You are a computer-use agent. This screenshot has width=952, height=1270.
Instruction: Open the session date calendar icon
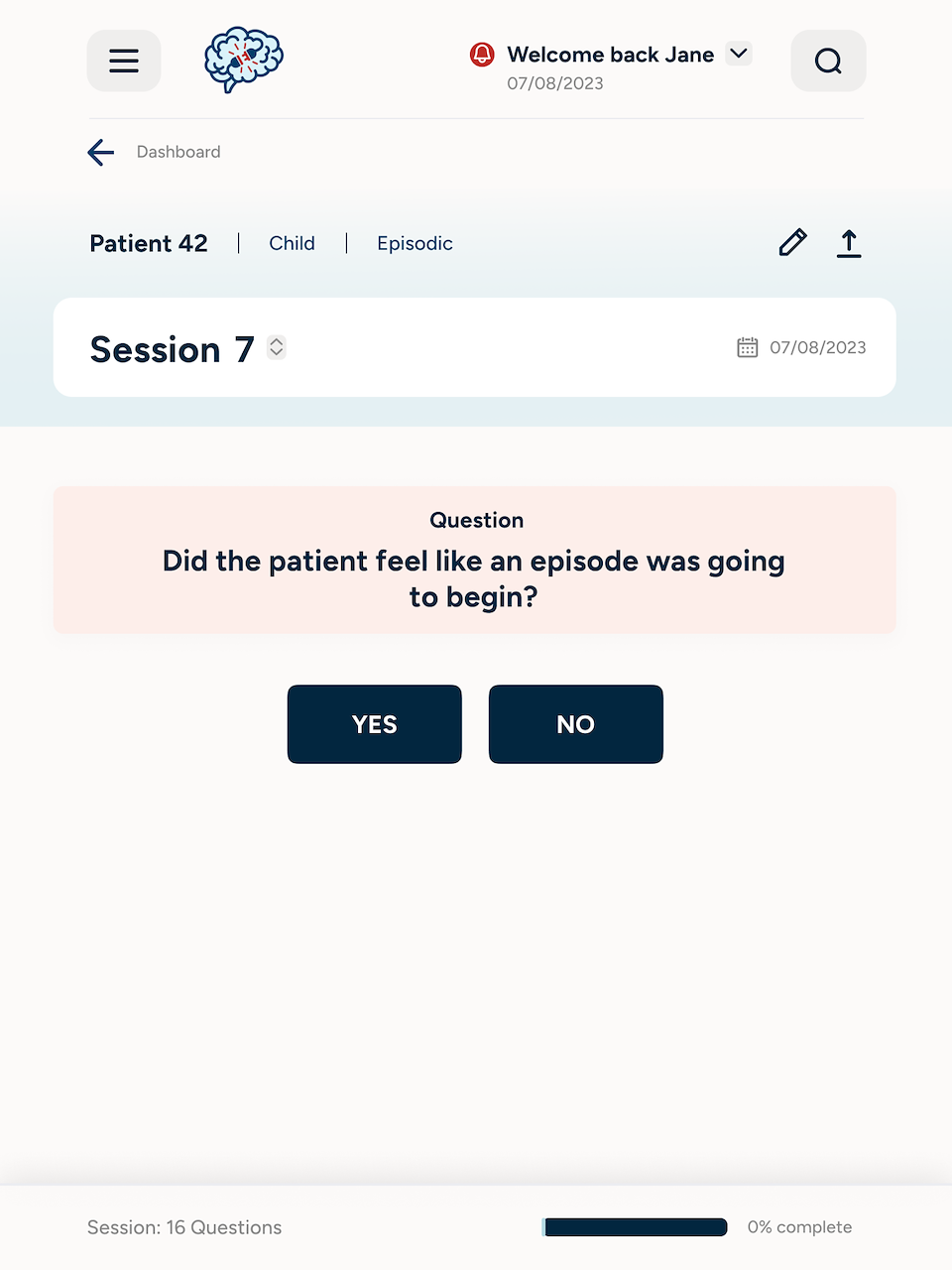pos(748,347)
